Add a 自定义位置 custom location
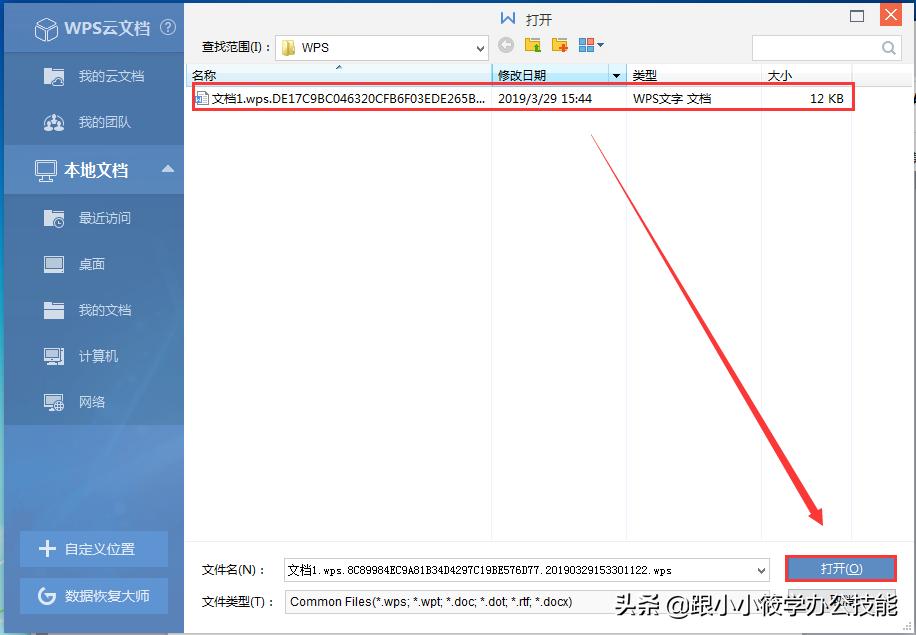The image size is (916, 635). pos(95,549)
